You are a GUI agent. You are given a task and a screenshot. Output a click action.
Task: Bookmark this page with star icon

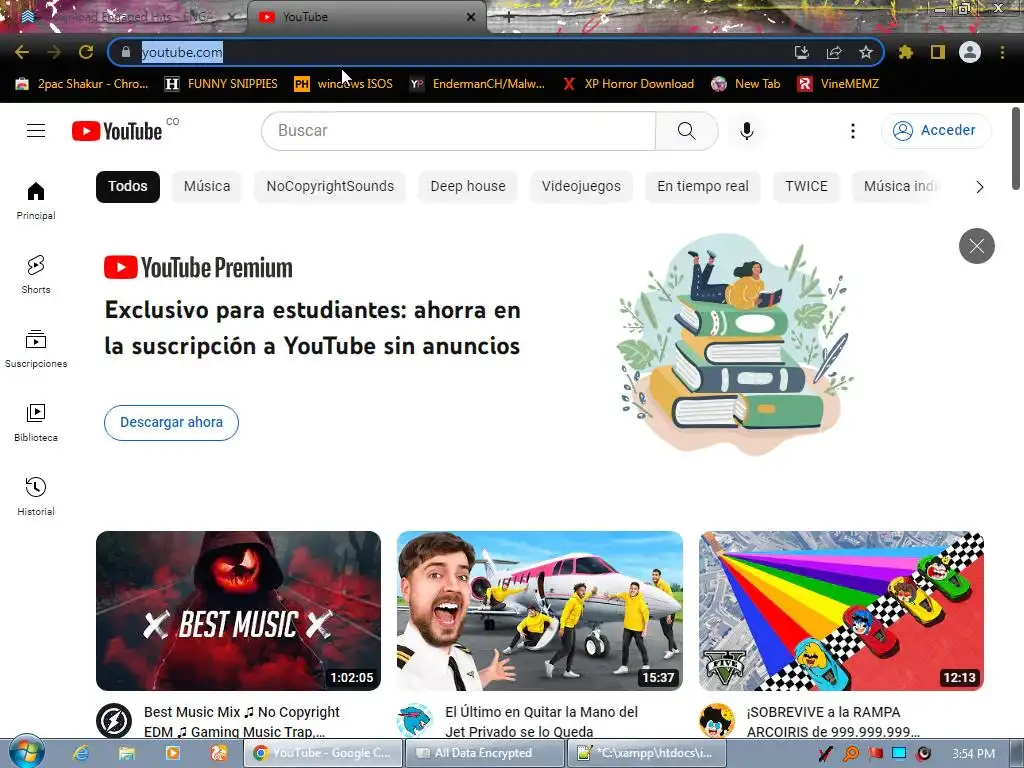click(865, 52)
